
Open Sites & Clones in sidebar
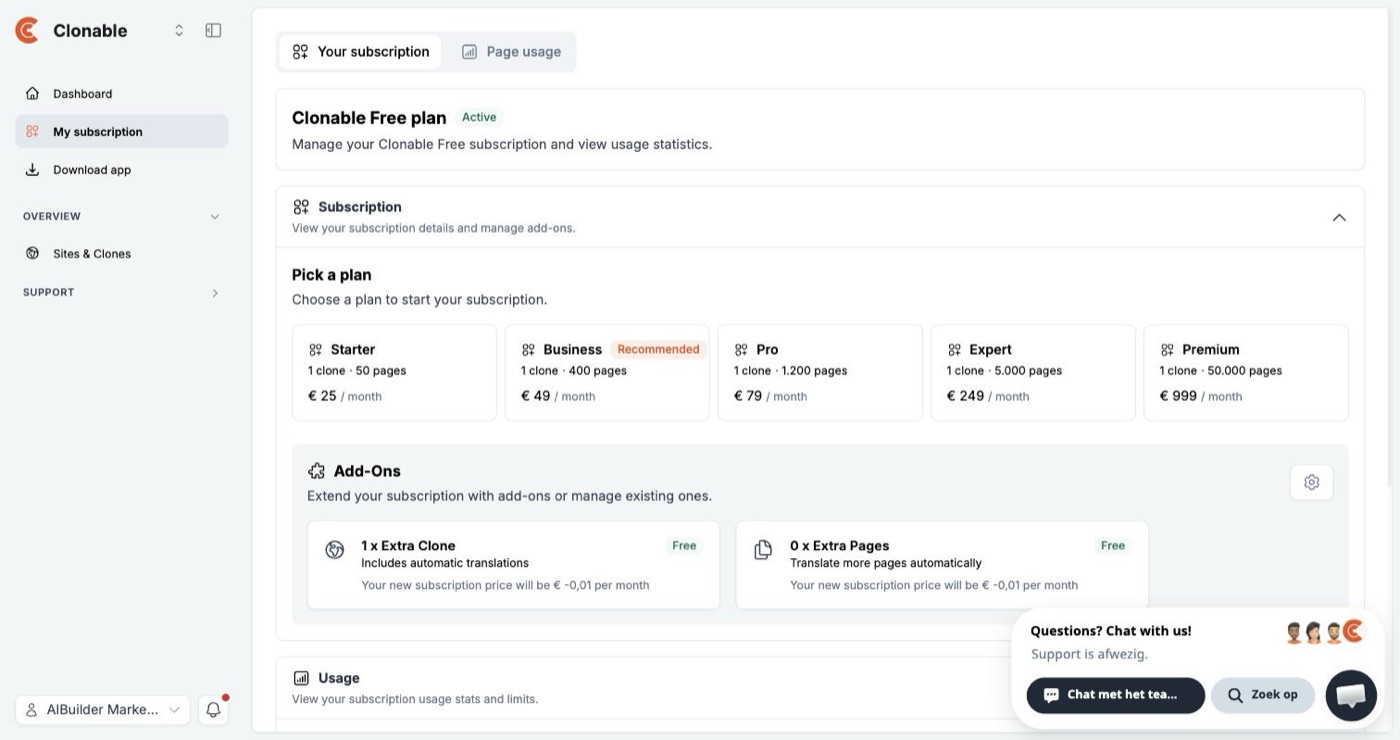coord(121,253)
